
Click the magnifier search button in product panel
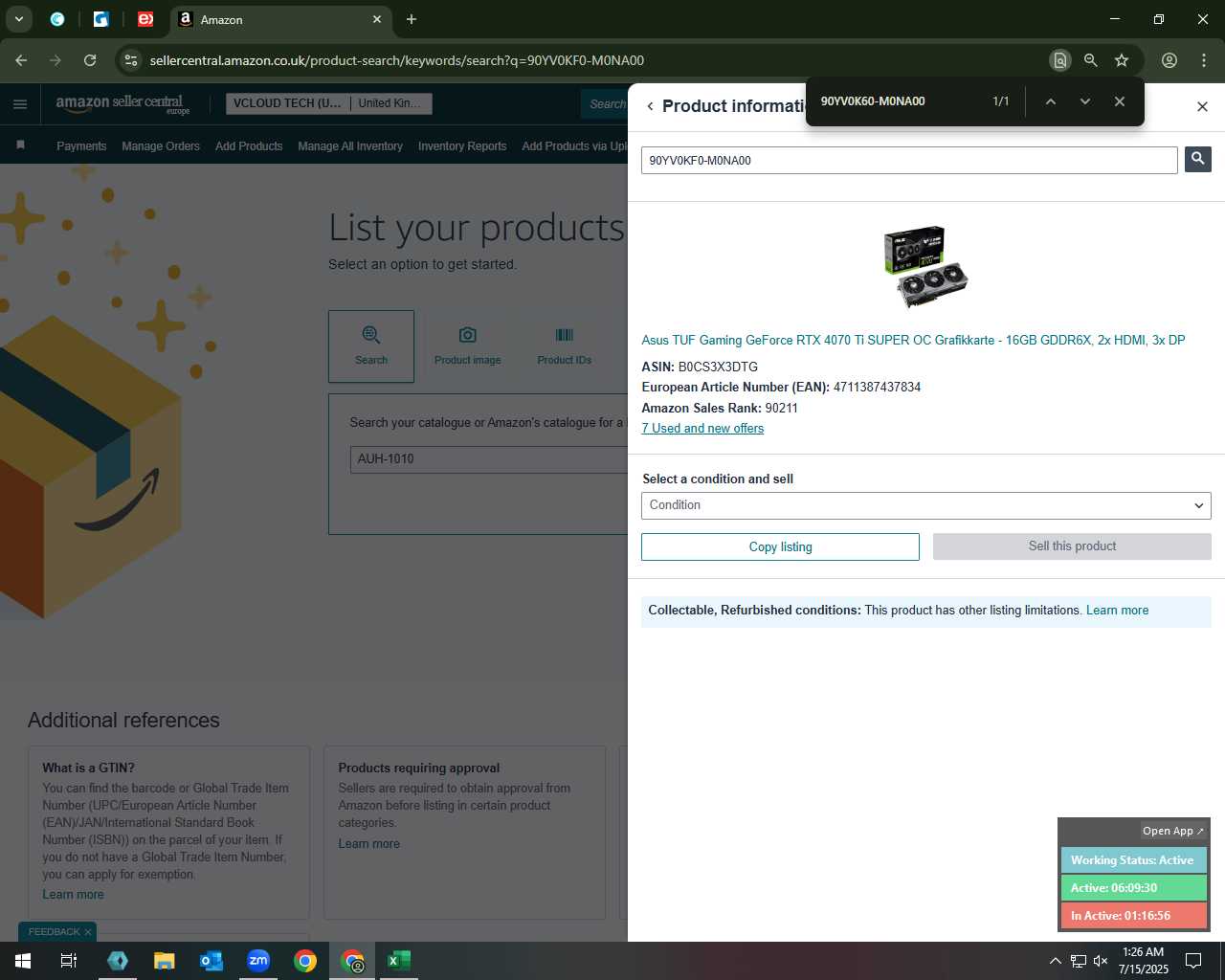[x=1197, y=160]
